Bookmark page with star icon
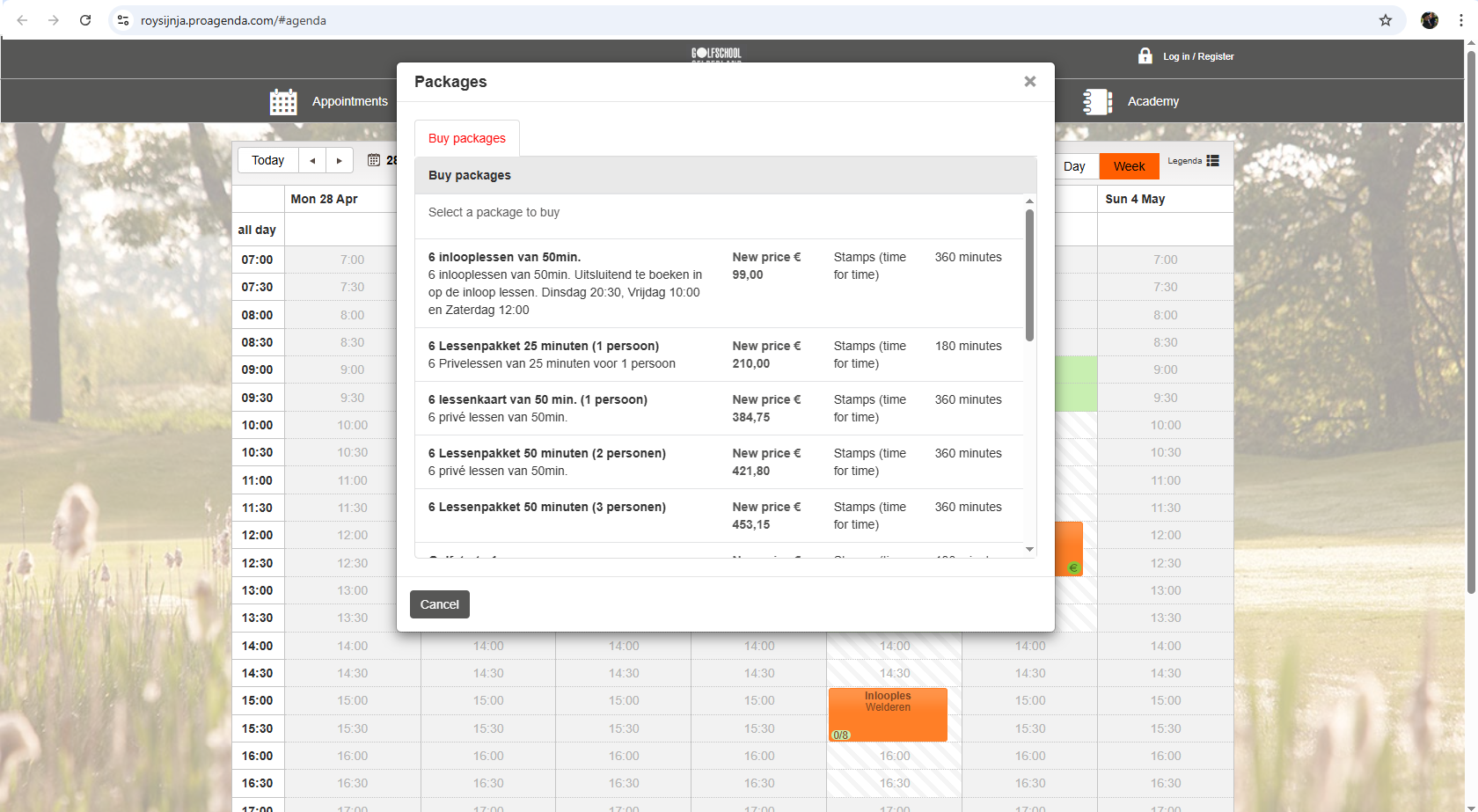This screenshot has height=812, width=1478. pos(1386,20)
